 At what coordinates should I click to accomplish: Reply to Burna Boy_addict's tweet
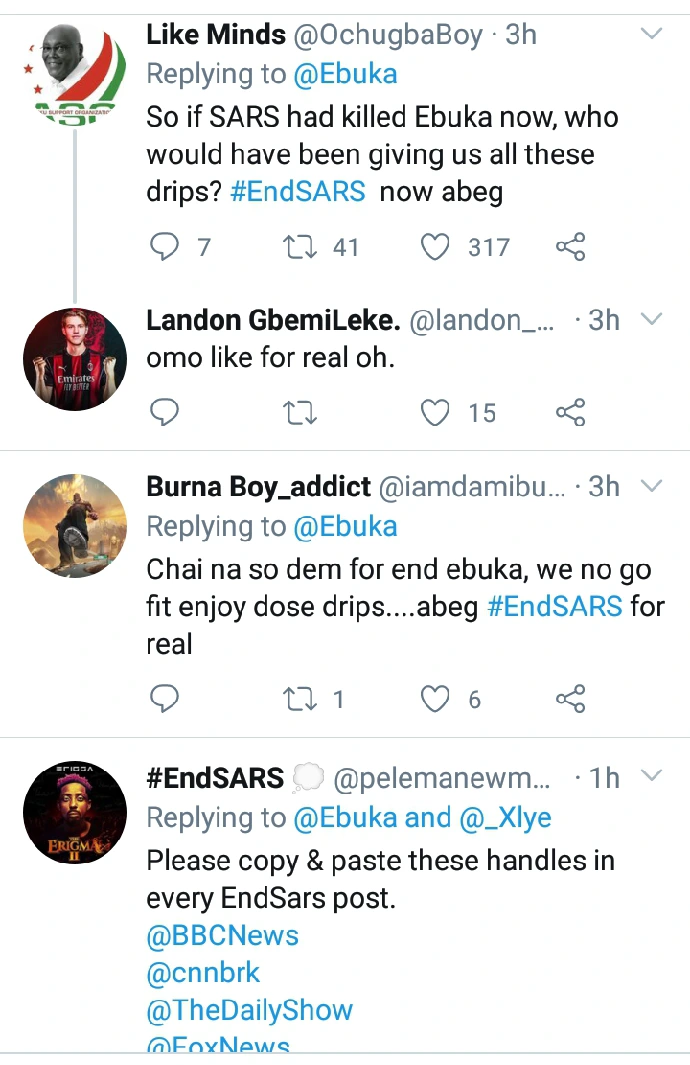click(164, 699)
